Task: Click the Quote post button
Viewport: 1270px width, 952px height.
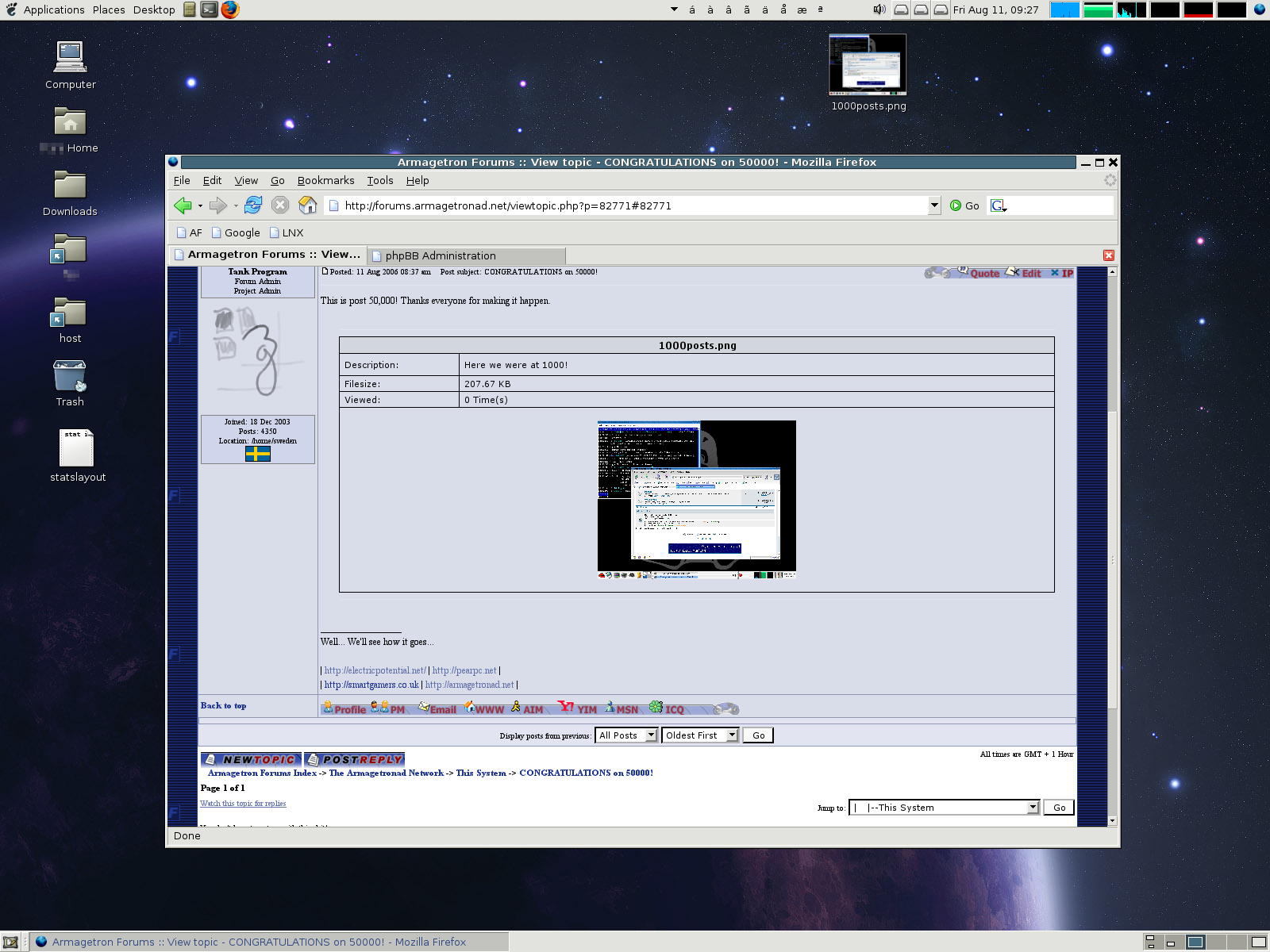Action: click(x=979, y=273)
